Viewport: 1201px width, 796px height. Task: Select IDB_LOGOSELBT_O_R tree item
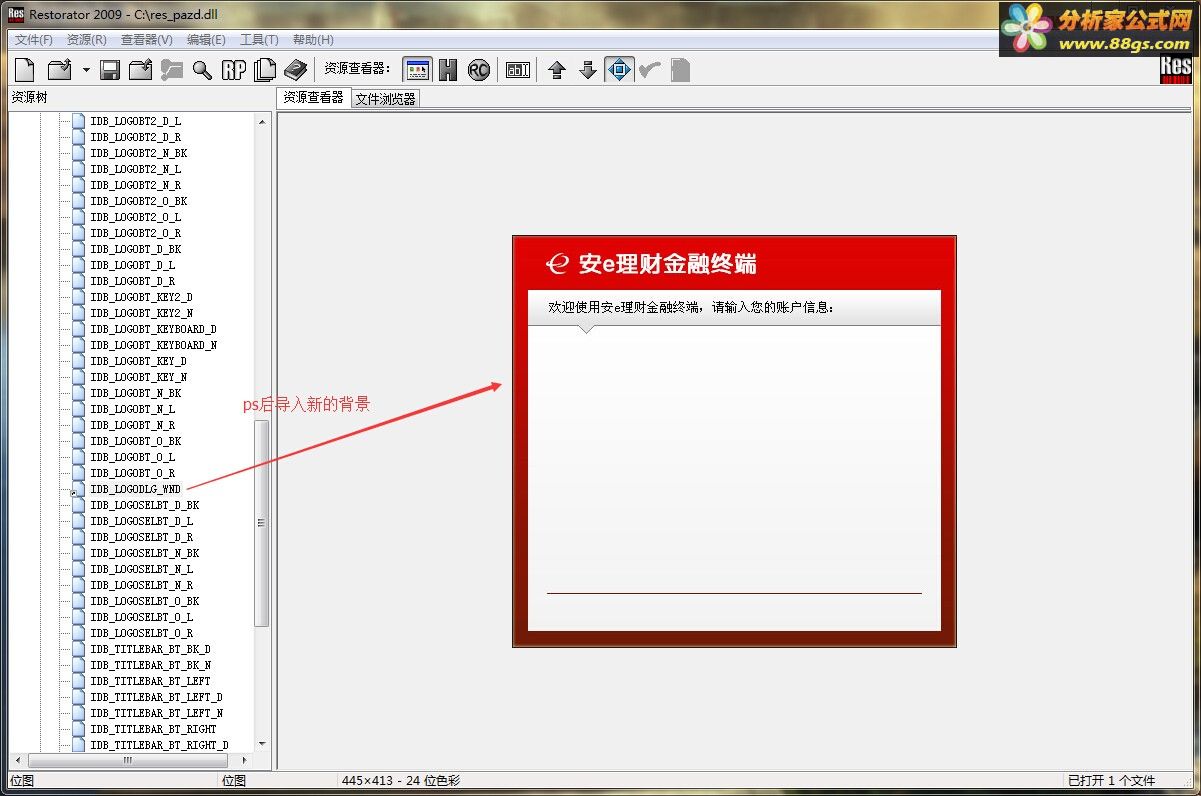click(x=141, y=633)
